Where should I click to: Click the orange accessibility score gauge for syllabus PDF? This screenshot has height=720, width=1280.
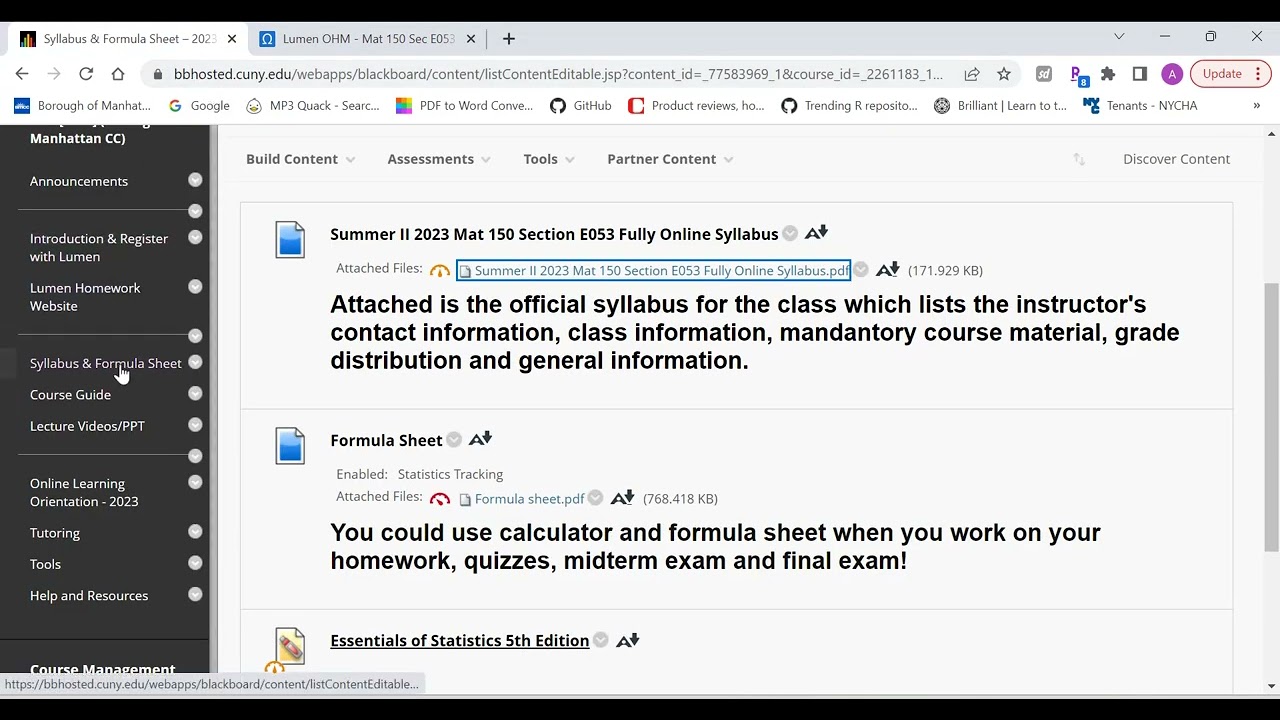click(x=440, y=270)
